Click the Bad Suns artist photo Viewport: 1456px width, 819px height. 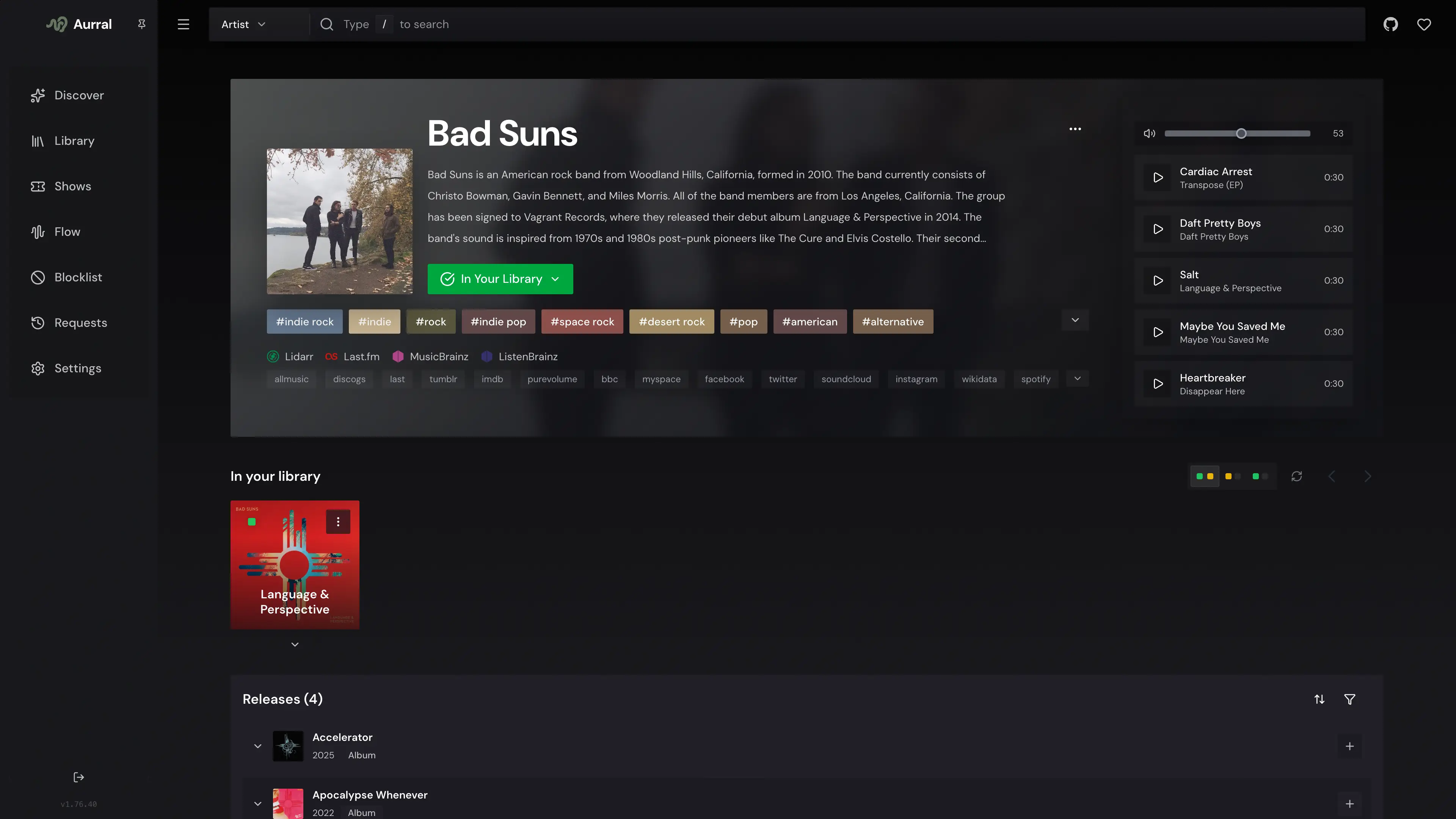340,221
